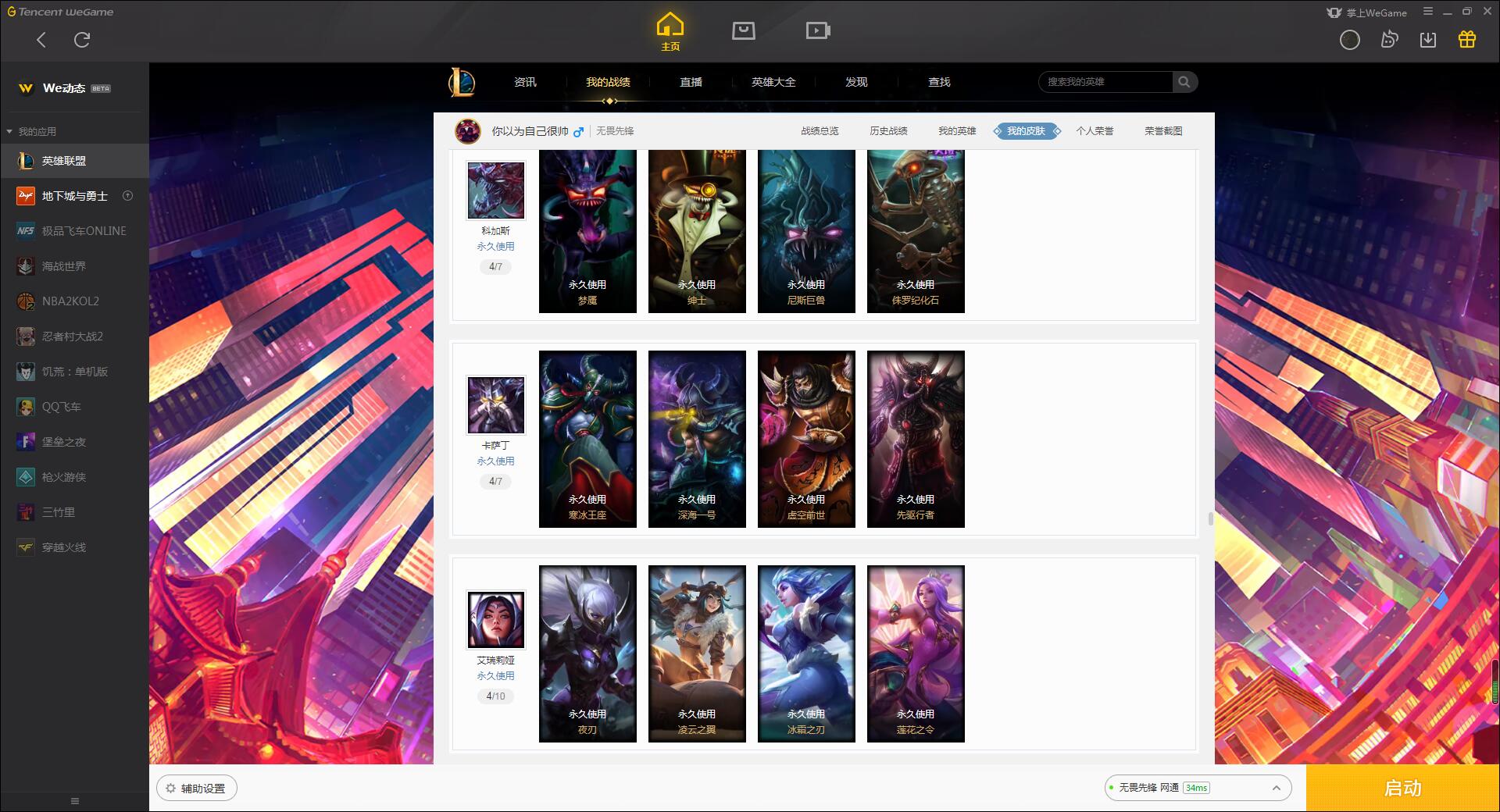This screenshot has height=812, width=1500.
Task: Open 辅助设置 settings button
Action: click(x=197, y=789)
